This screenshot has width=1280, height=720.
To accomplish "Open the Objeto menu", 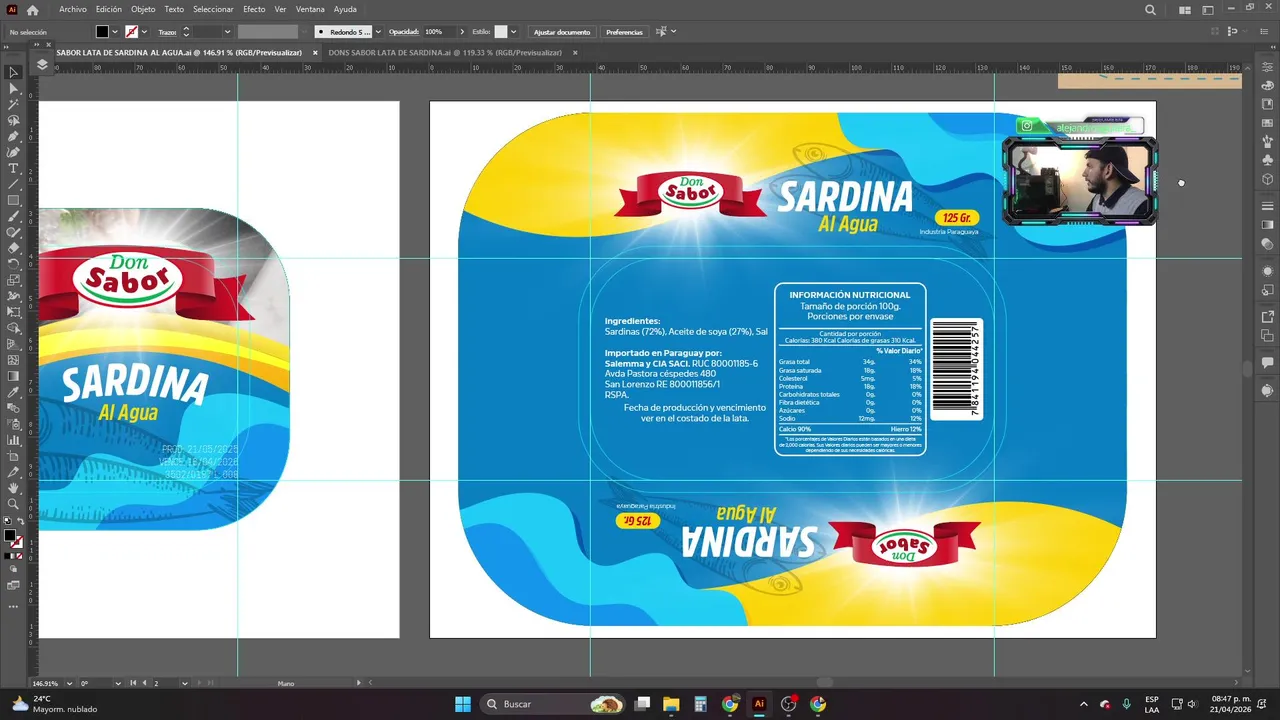I will pos(143,9).
